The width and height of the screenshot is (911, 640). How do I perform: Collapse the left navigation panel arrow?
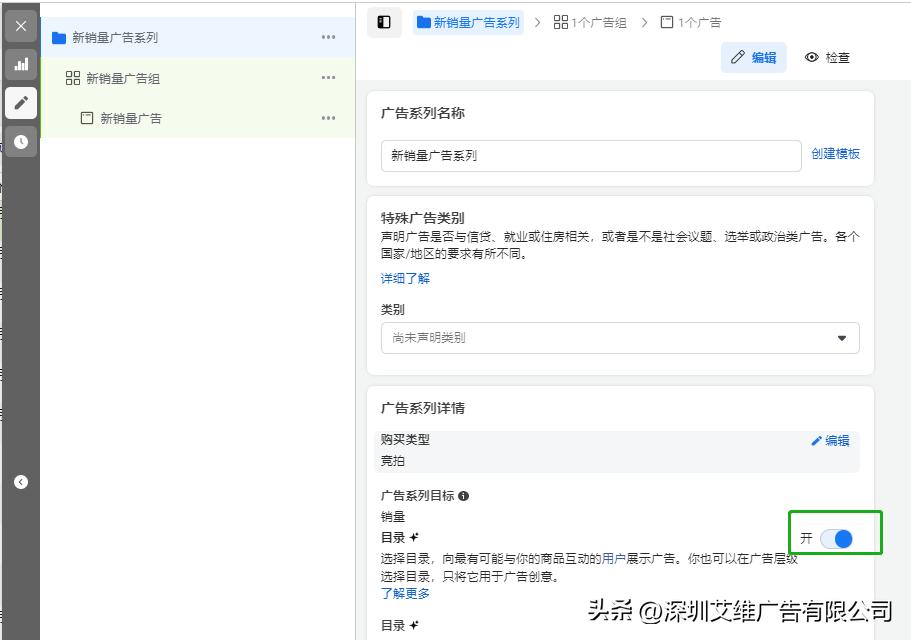(20, 481)
